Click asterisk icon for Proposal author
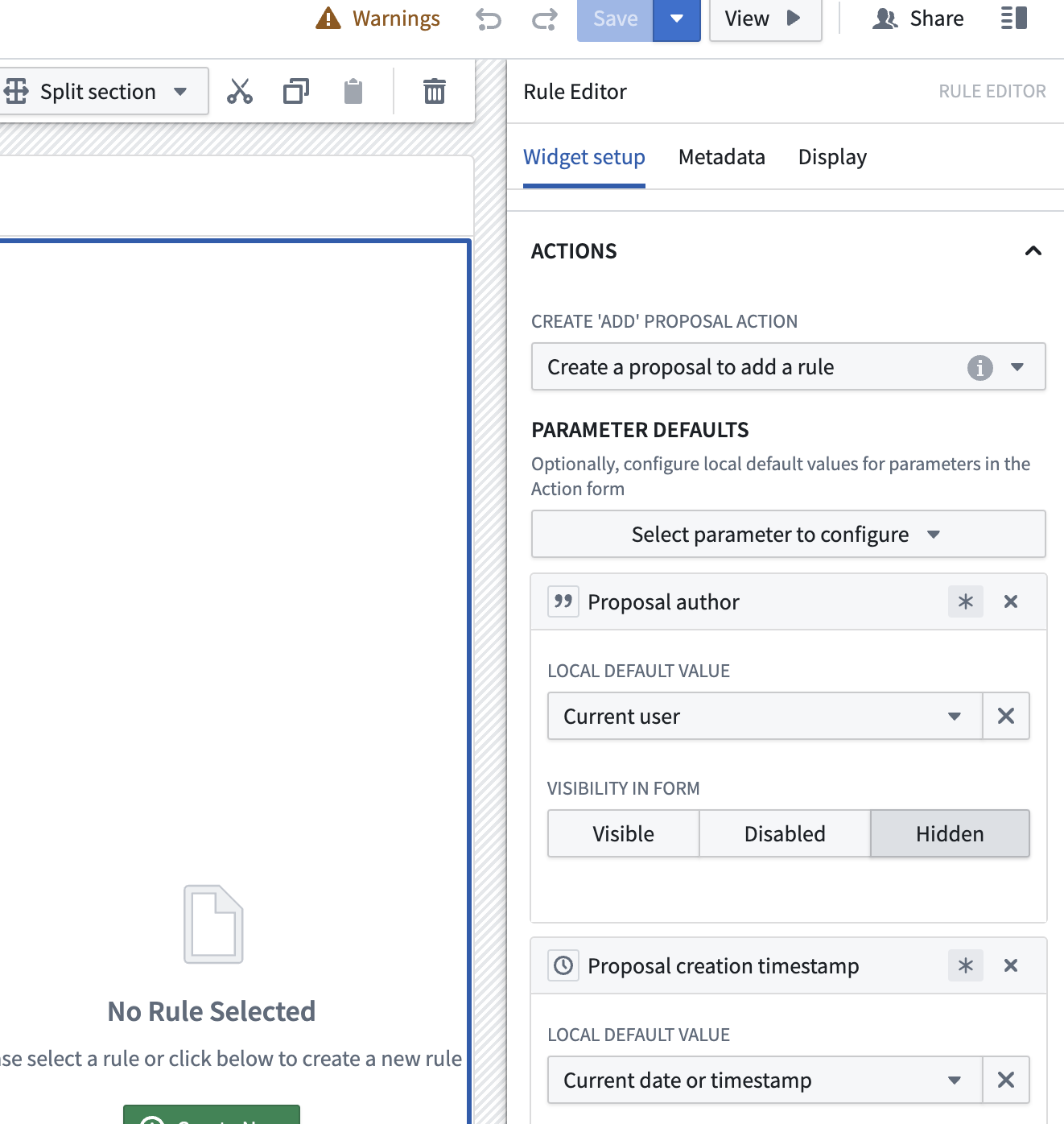 pyautogui.click(x=966, y=601)
